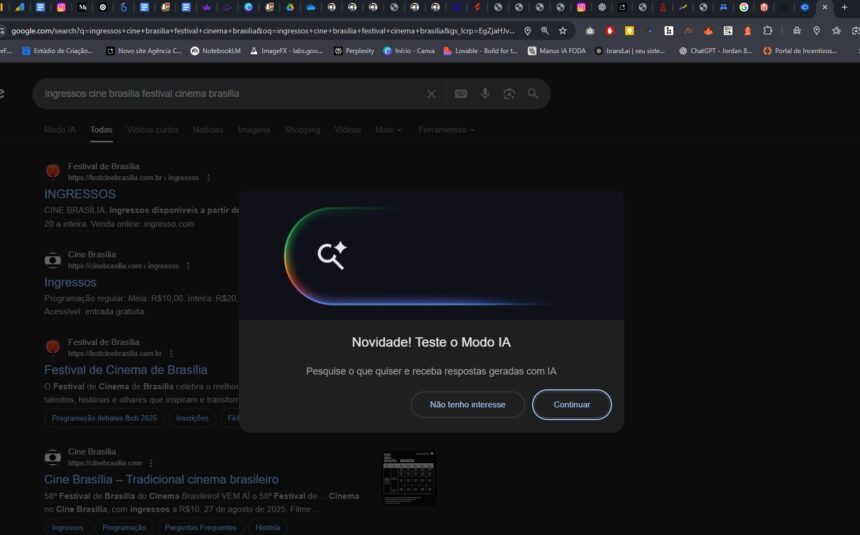Expand the Ferramentas dropdown
The image size is (860, 535).
click(x=446, y=130)
